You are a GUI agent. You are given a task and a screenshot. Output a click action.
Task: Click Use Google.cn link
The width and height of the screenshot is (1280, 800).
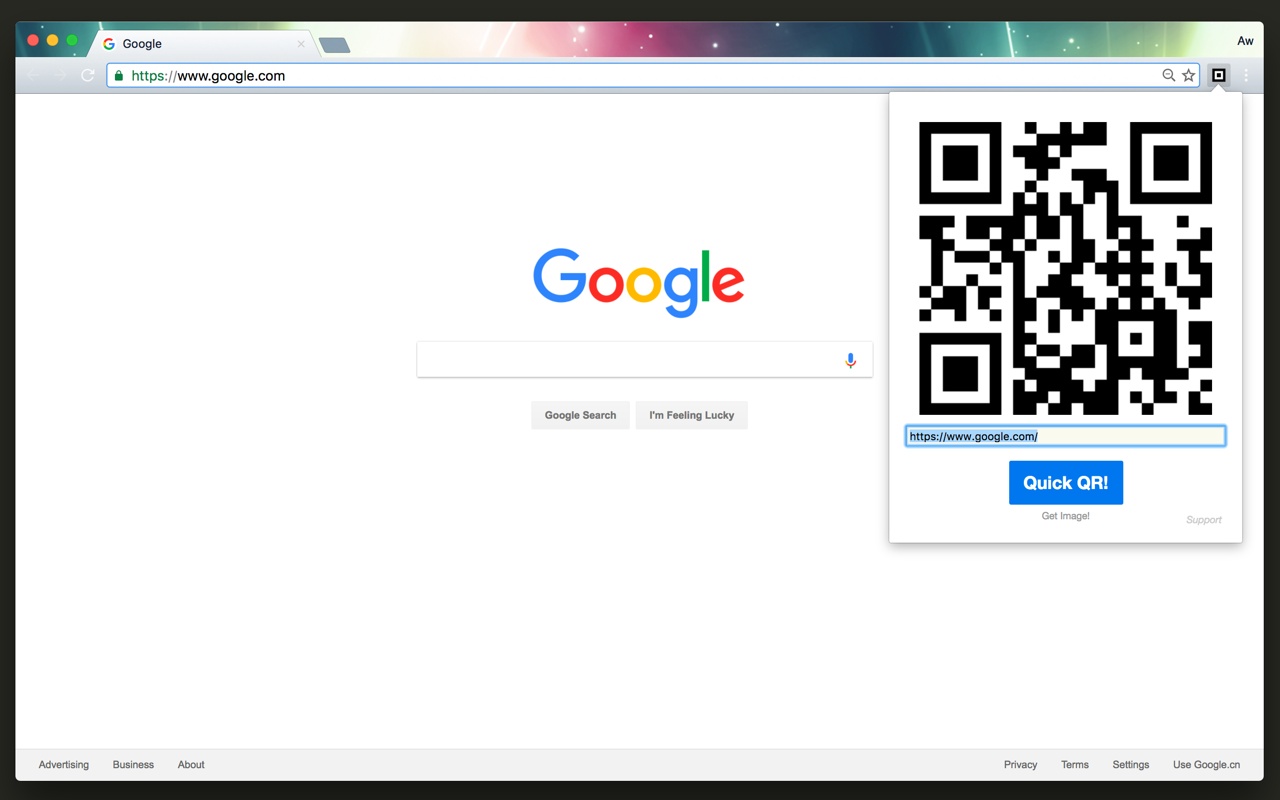tap(1207, 765)
